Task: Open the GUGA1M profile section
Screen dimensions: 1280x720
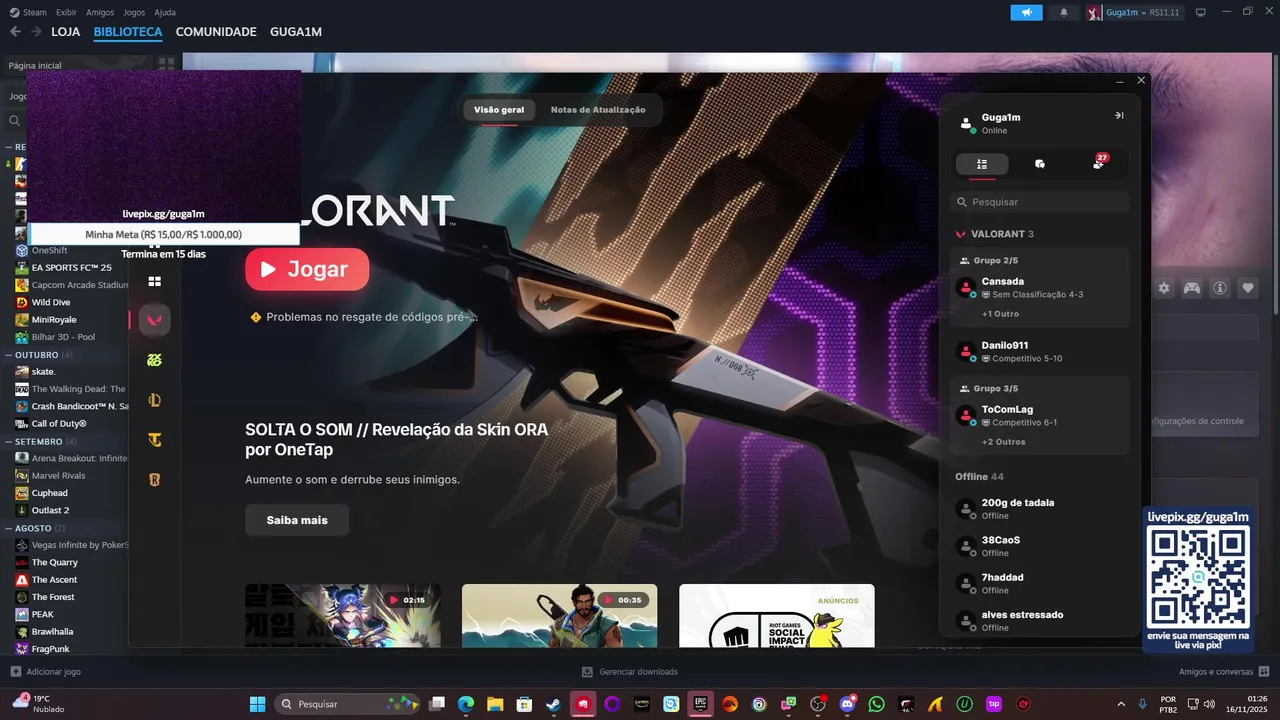Action: tap(296, 32)
